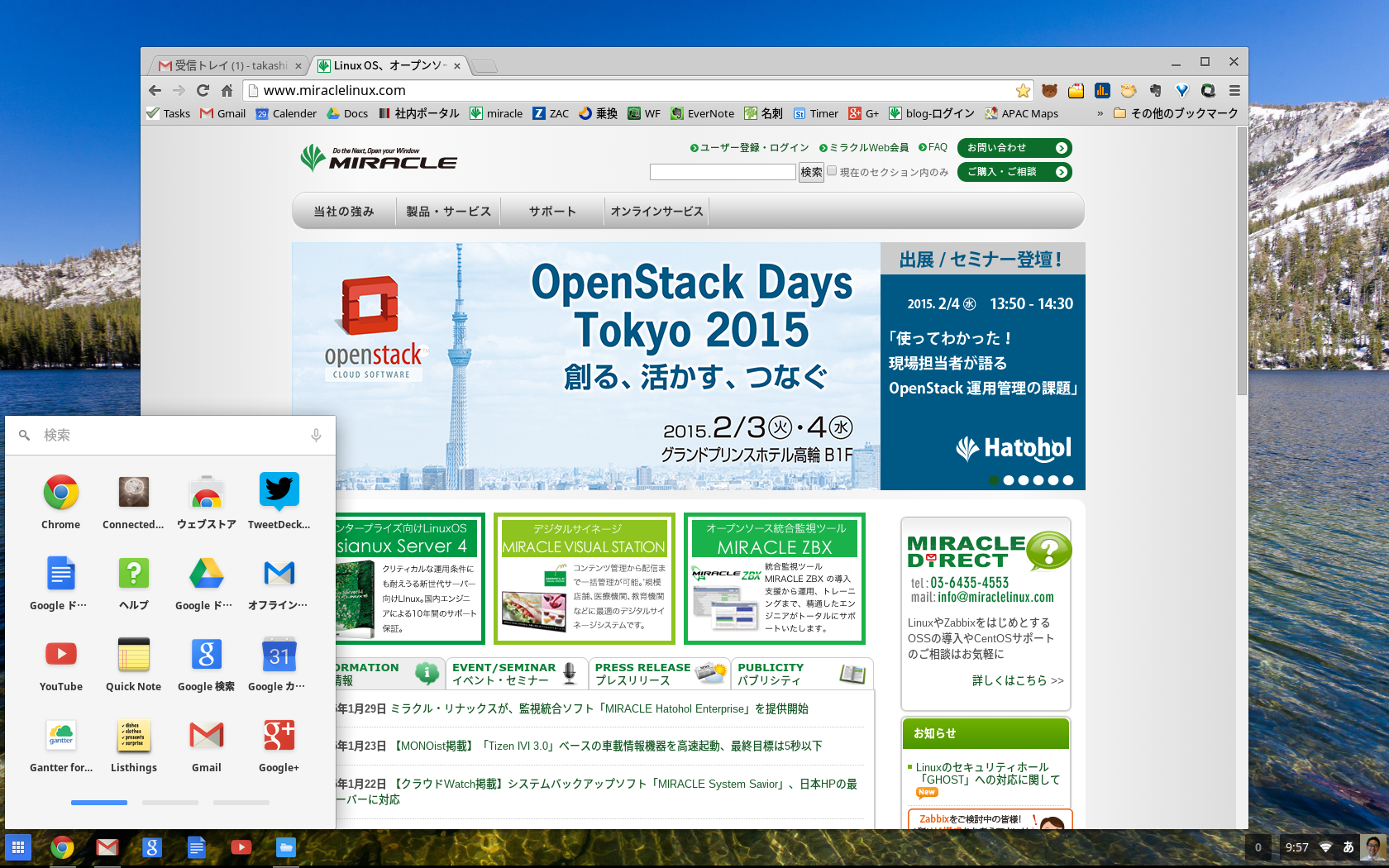
Task: Launch the Connected app in launcher
Action: tap(133, 501)
